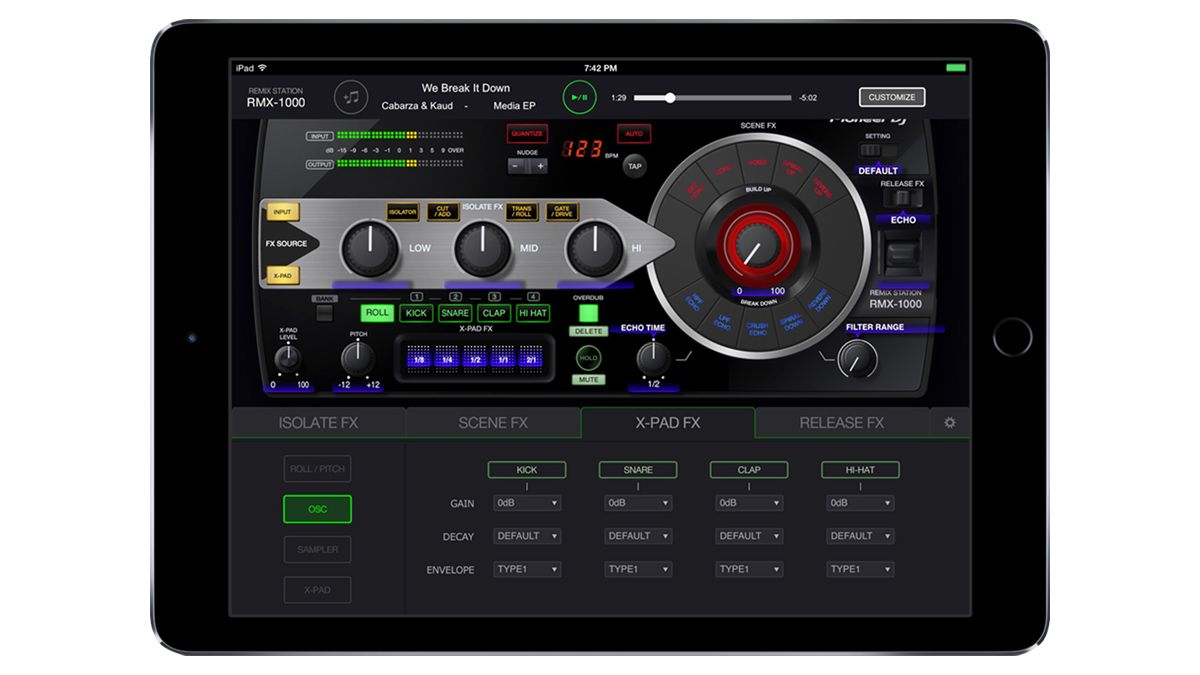Select the CRUSH ECHO scene effect

(x=757, y=328)
